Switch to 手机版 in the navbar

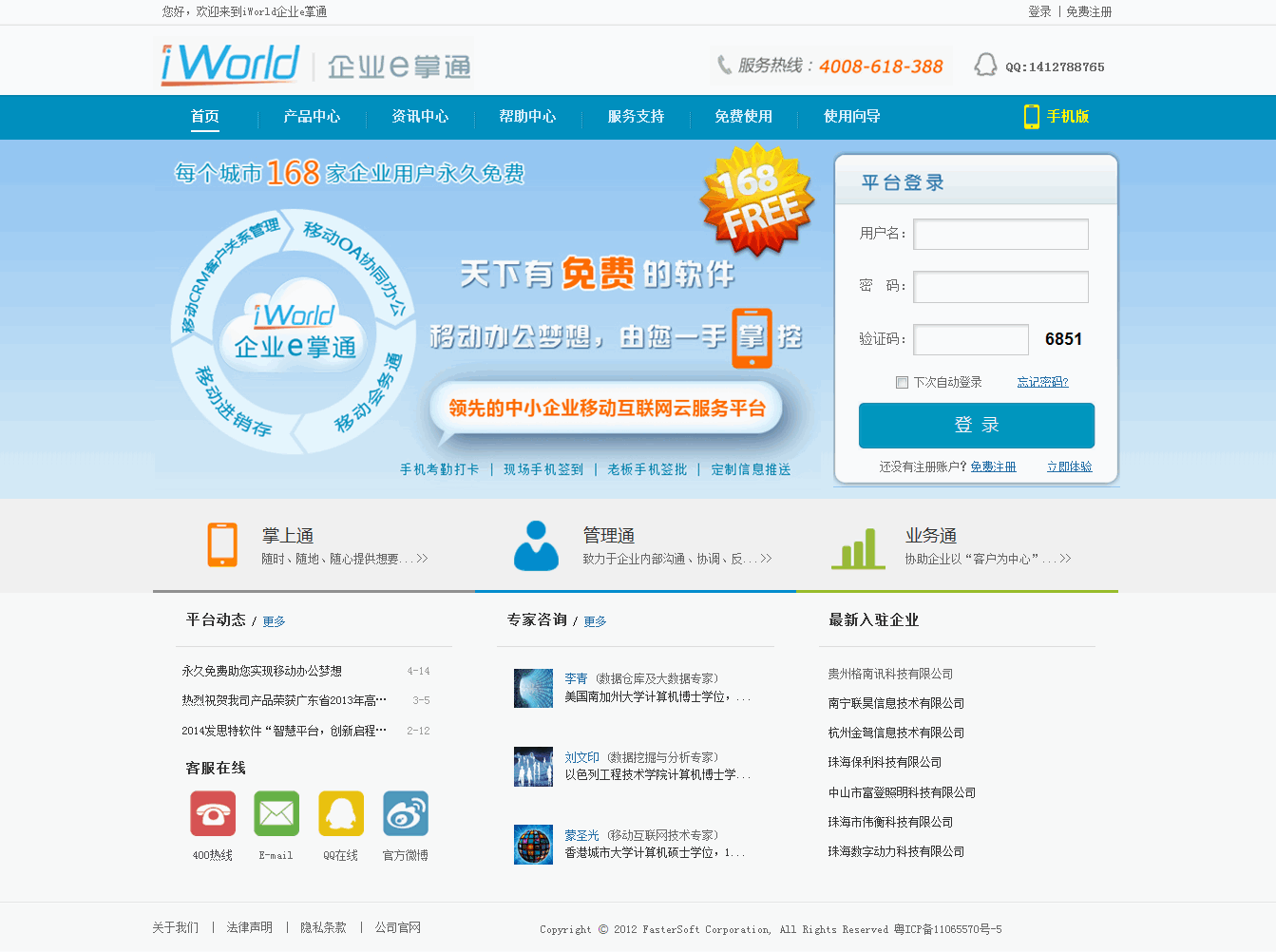pos(1068,117)
